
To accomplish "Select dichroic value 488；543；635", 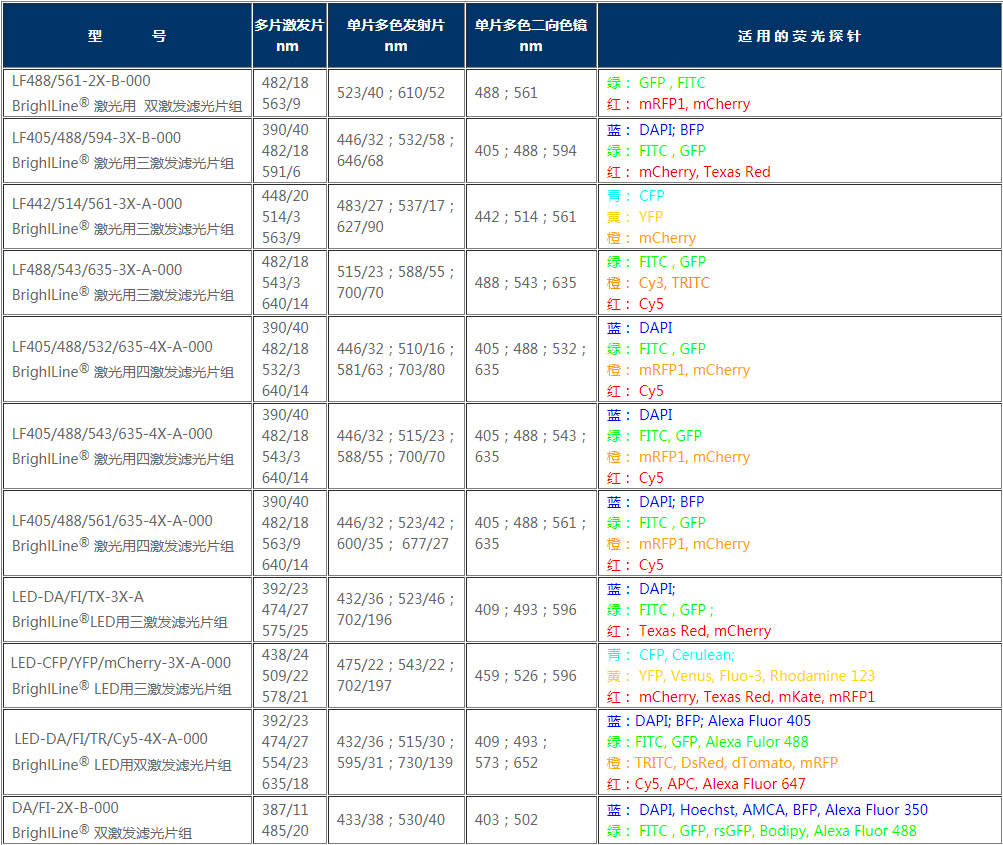I will coord(525,283).
